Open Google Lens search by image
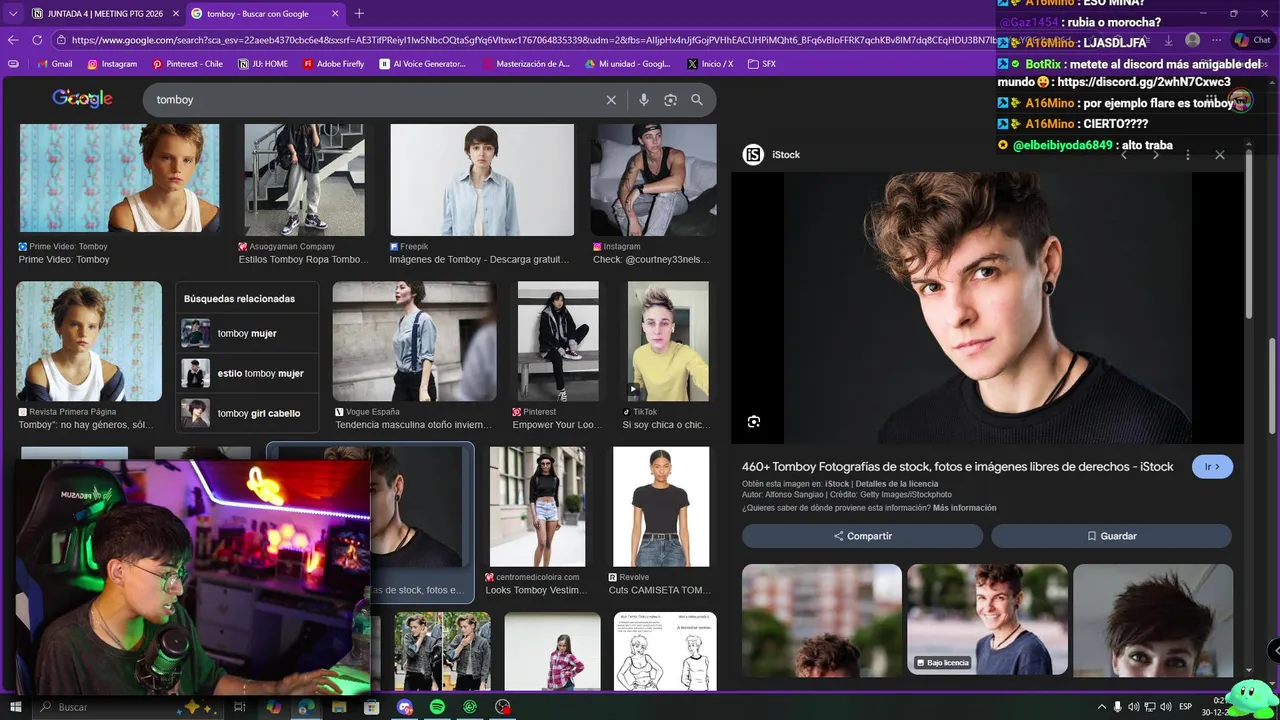 click(670, 100)
